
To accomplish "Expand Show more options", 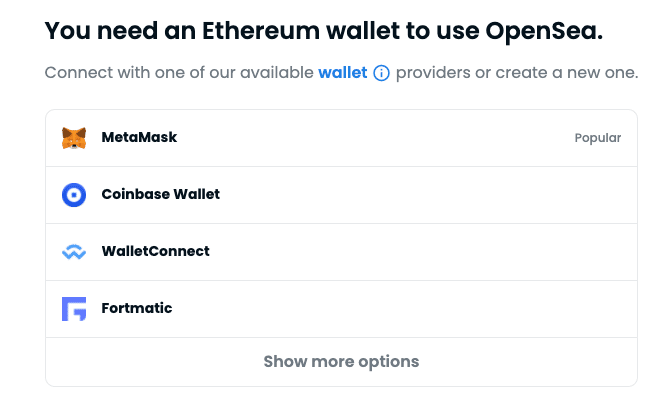I will pos(341,361).
